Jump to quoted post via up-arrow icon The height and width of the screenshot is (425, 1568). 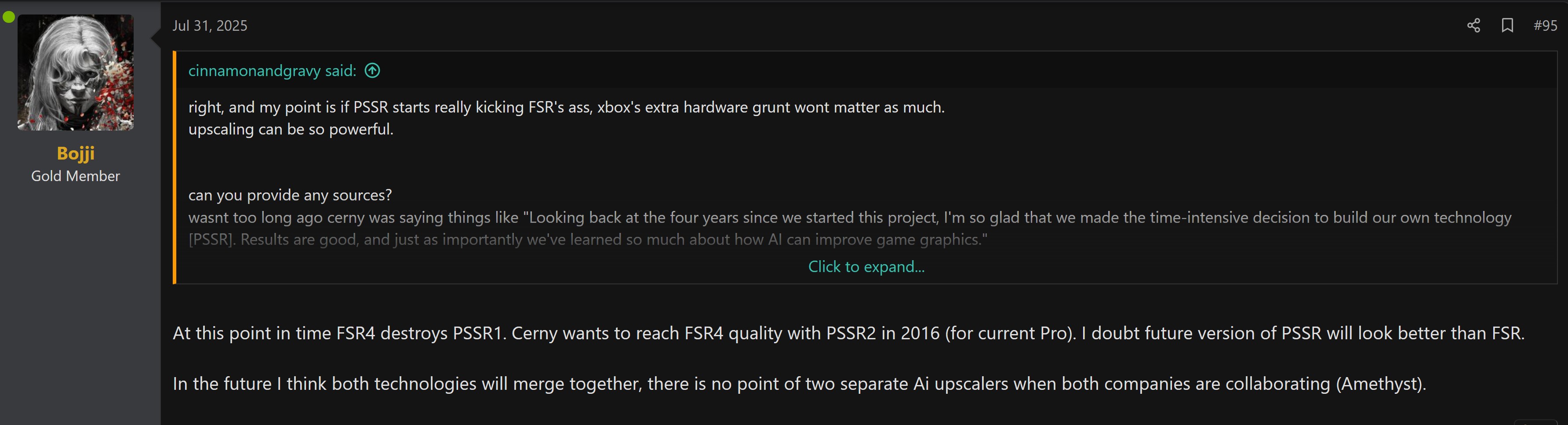click(x=372, y=71)
